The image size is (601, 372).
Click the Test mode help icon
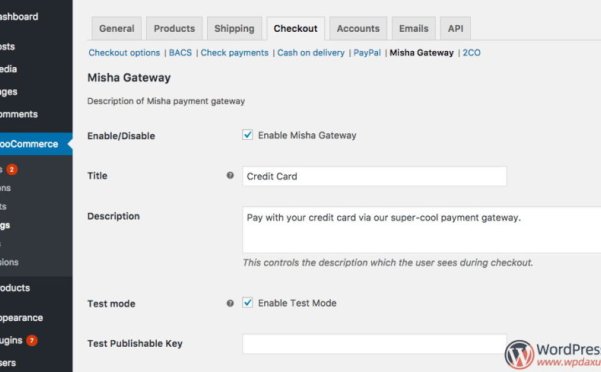[x=230, y=303]
